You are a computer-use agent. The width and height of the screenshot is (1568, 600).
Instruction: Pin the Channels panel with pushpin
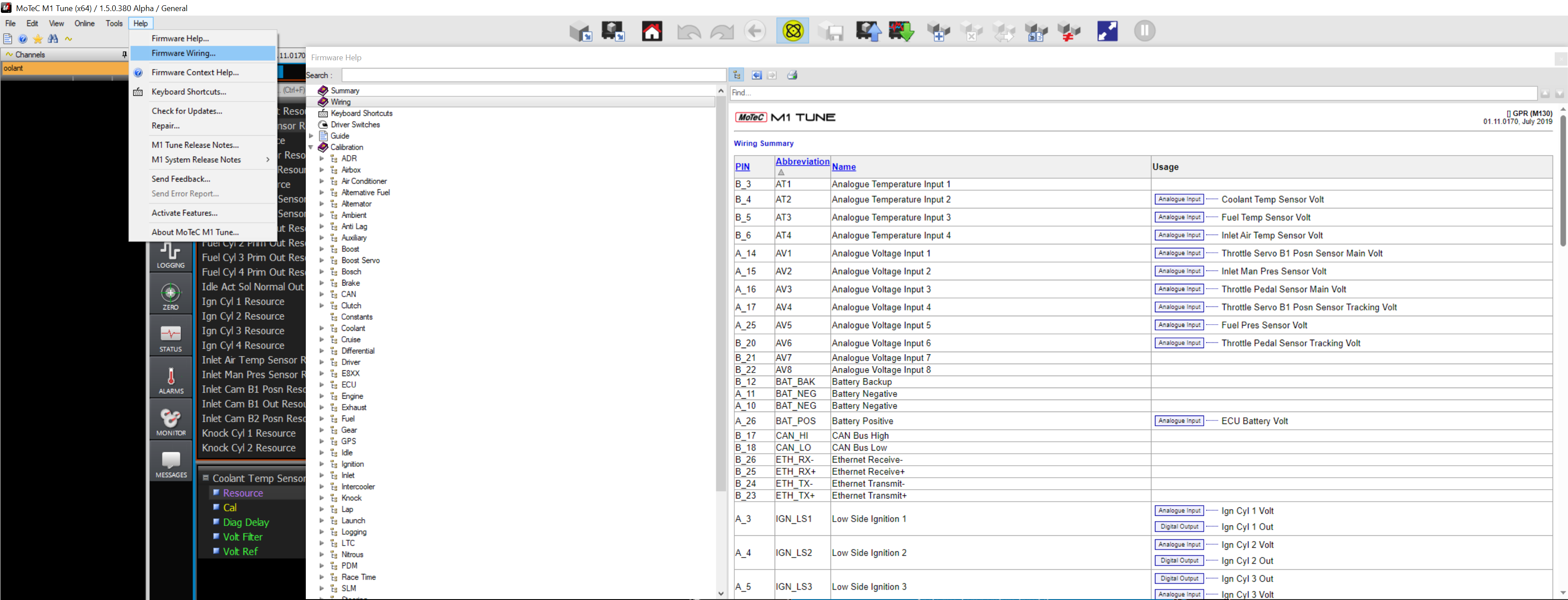[124, 55]
